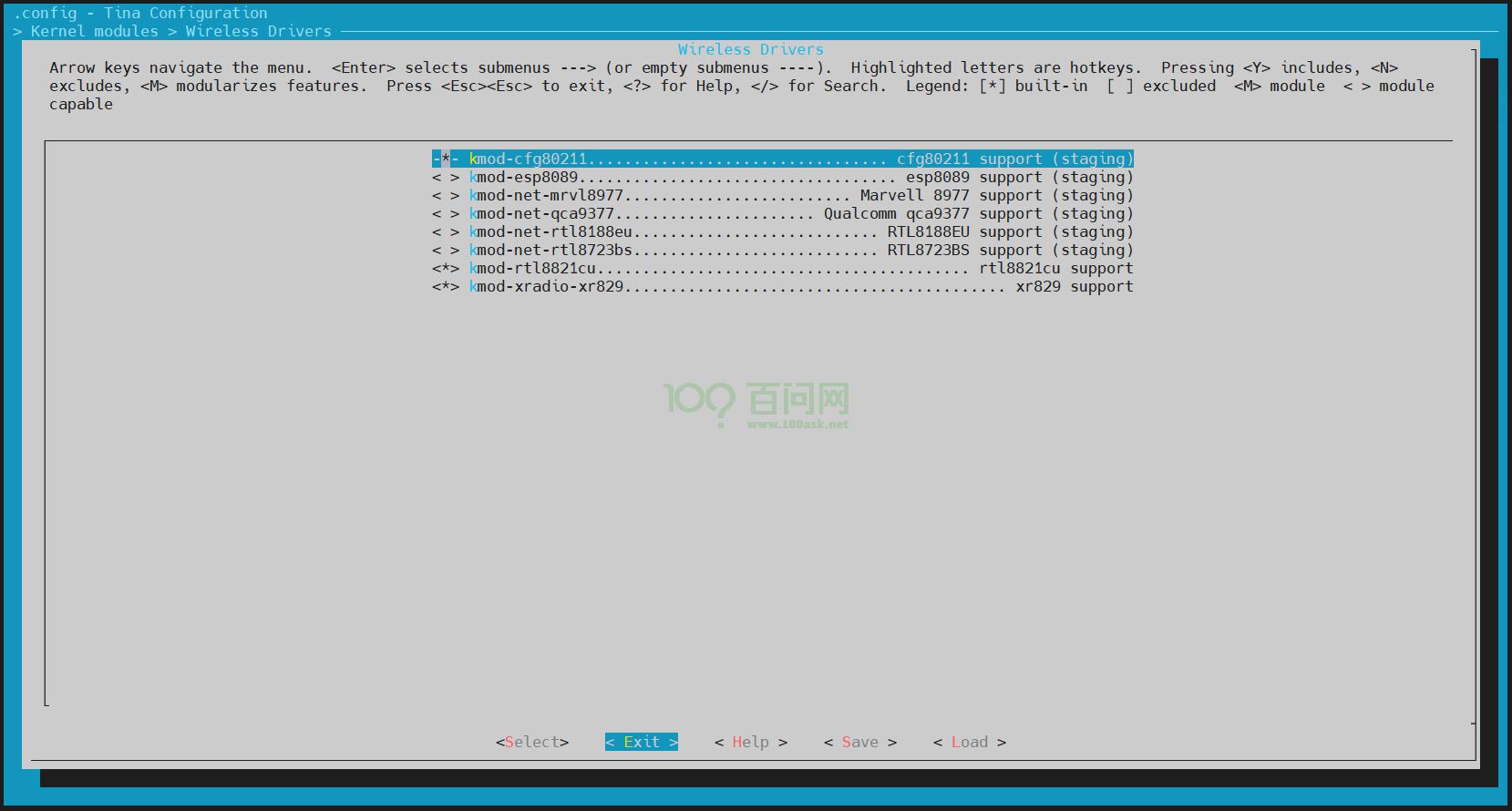Screen dimensions: 1512x811
Task: Select the kmod-rtl8821cu entry label
Action: [532, 269]
